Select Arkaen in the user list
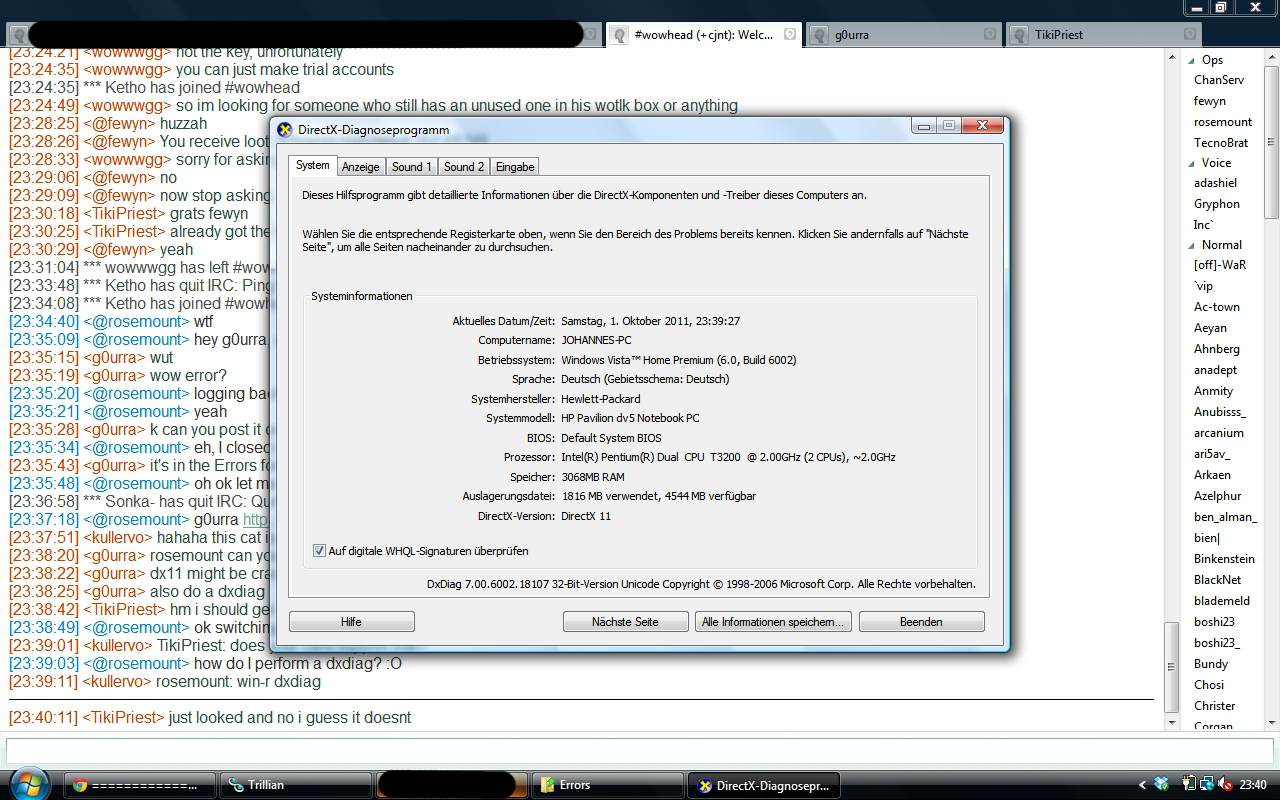The height and width of the screenshot is (800, 1280). tap(1212, 475)
